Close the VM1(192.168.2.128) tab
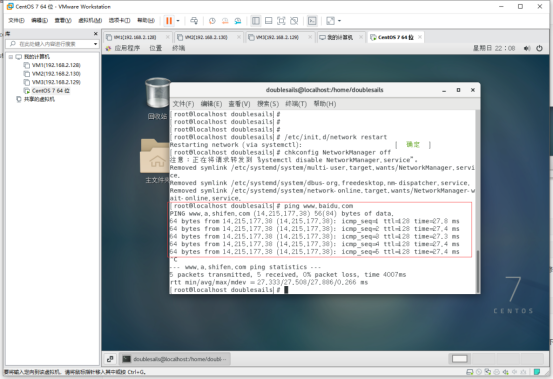 [x=168, y=37]
